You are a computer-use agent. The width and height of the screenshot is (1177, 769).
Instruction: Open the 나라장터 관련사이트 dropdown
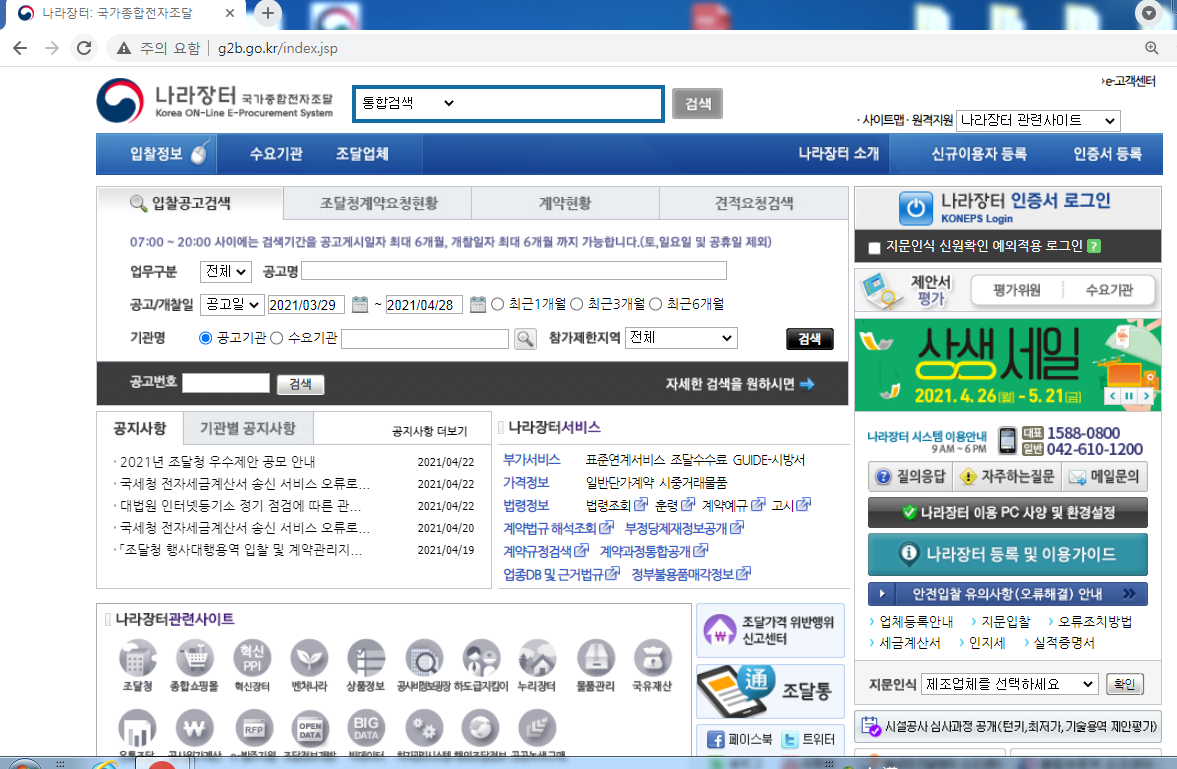[1039, 120]
